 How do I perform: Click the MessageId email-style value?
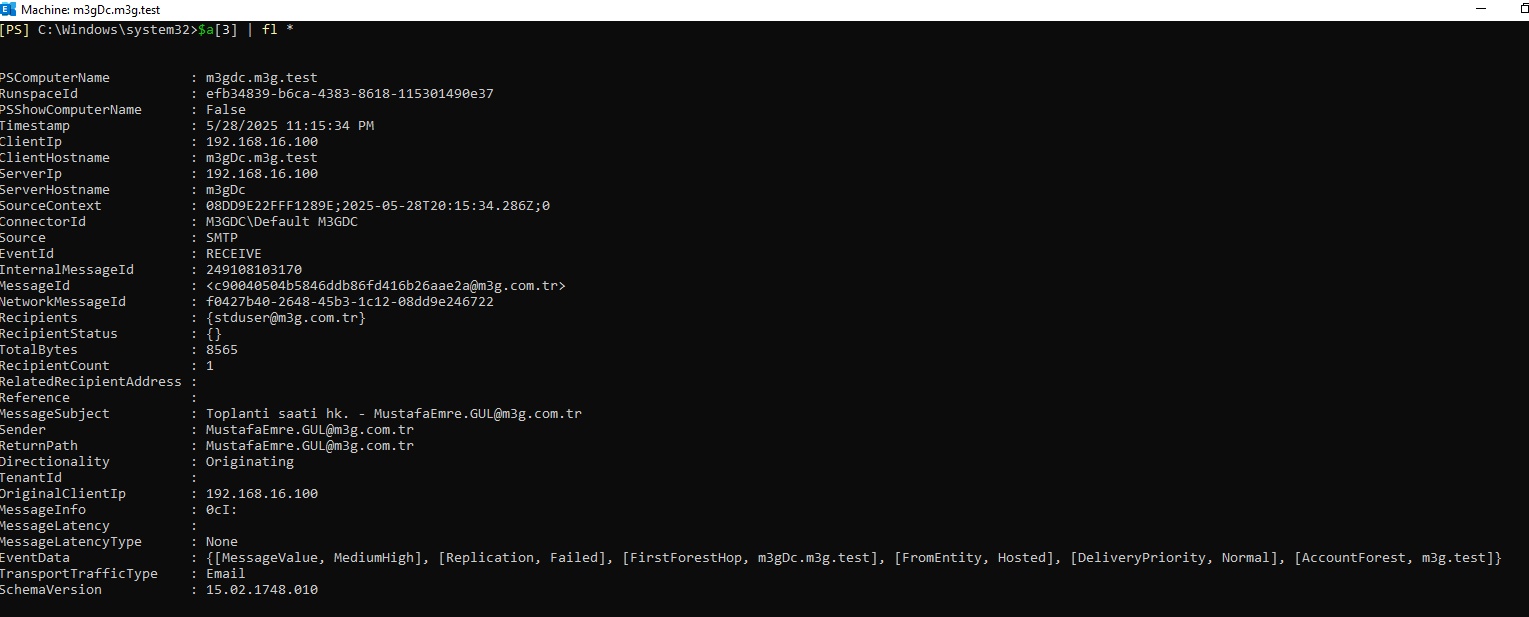[386, 286]
